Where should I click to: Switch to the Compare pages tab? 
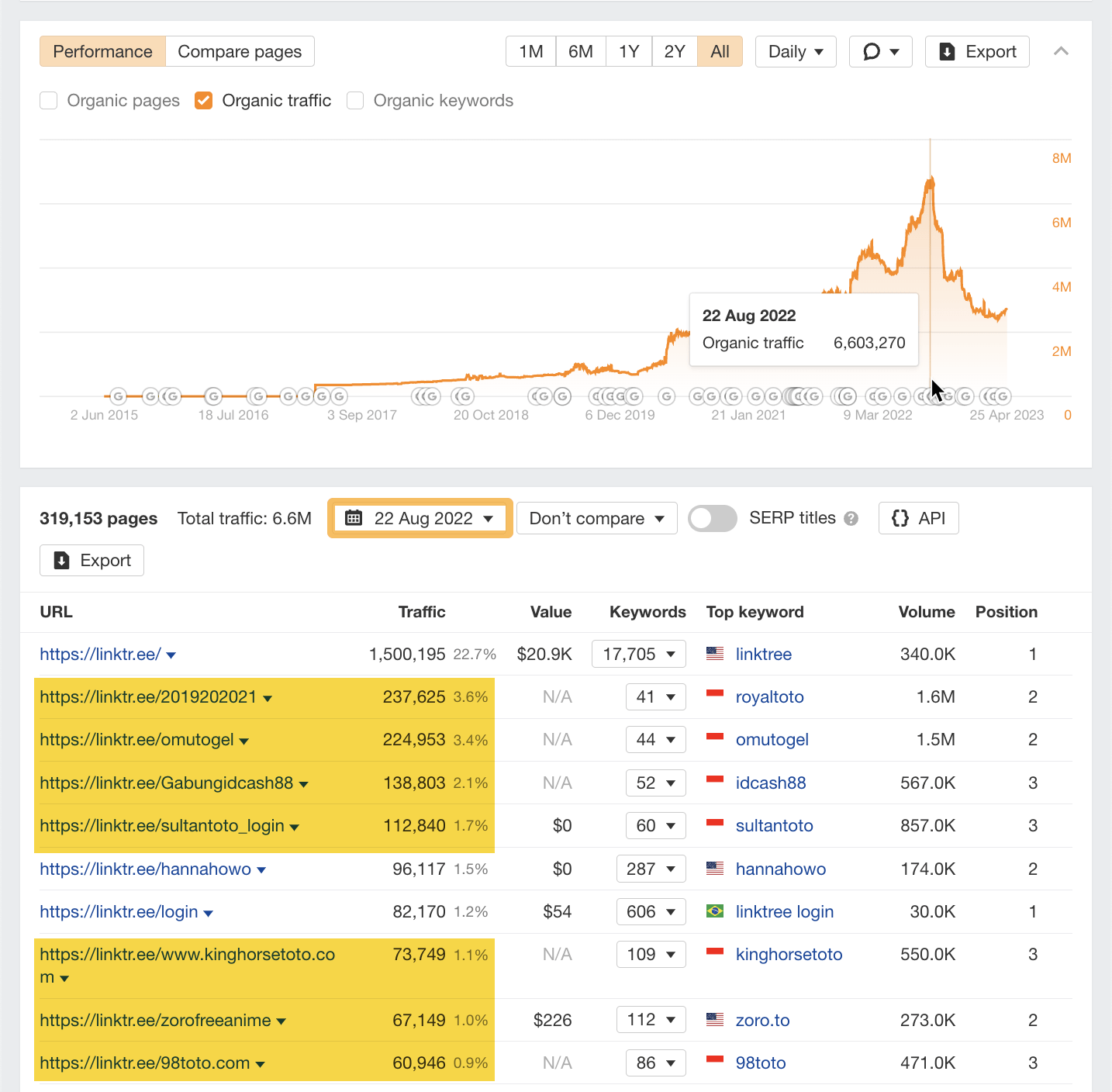[x=240, y=51]
